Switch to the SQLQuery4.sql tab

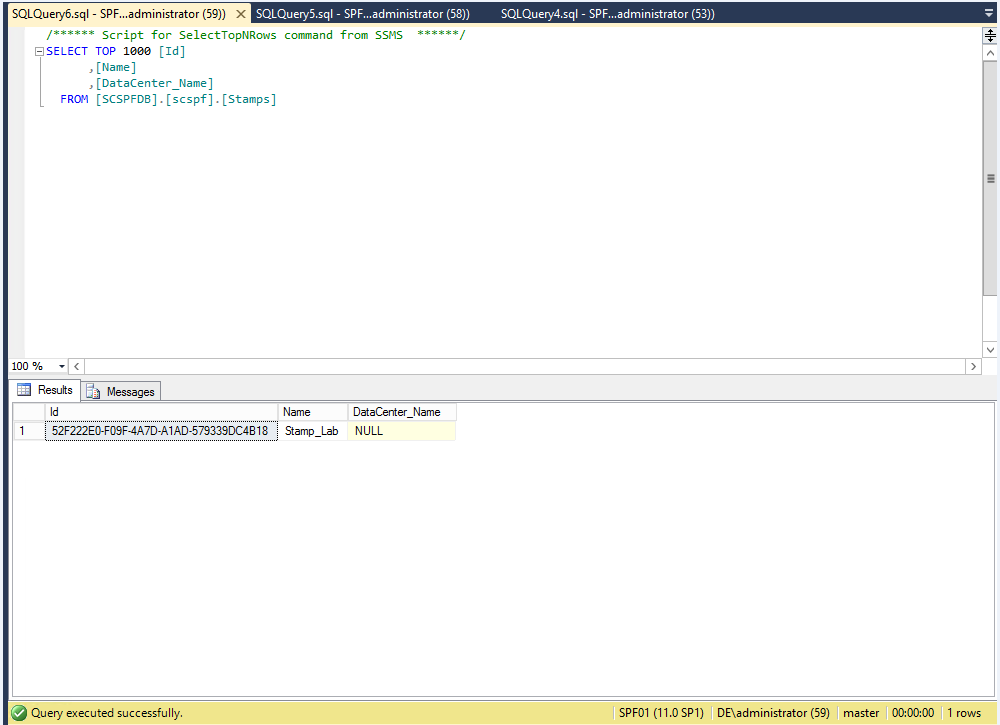click(607, 14)
